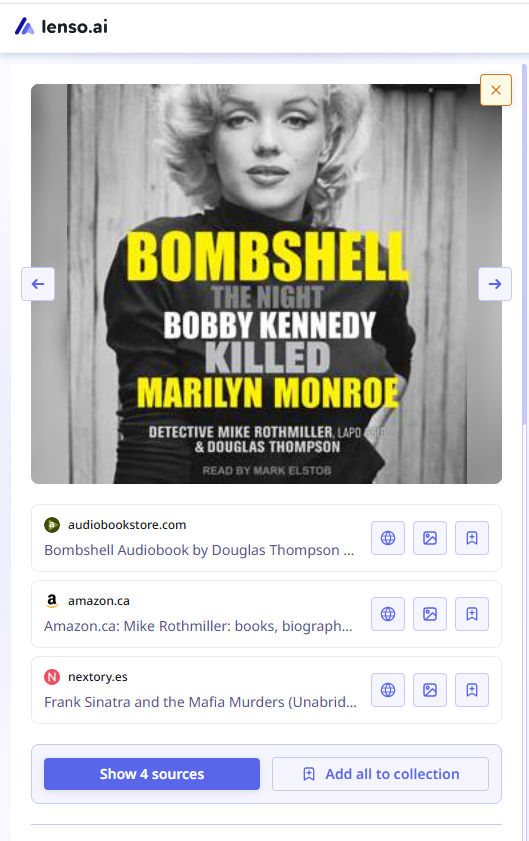View image icon for nextory.es result
529x841 pixels.
coord(430,690)
